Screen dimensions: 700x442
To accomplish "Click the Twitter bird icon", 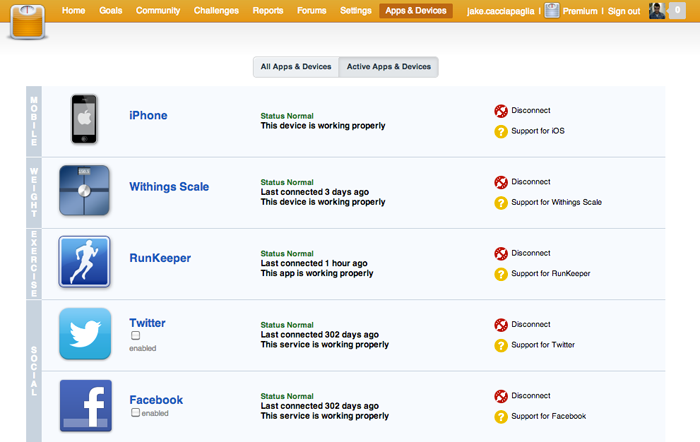I will [x=85, y=334].
